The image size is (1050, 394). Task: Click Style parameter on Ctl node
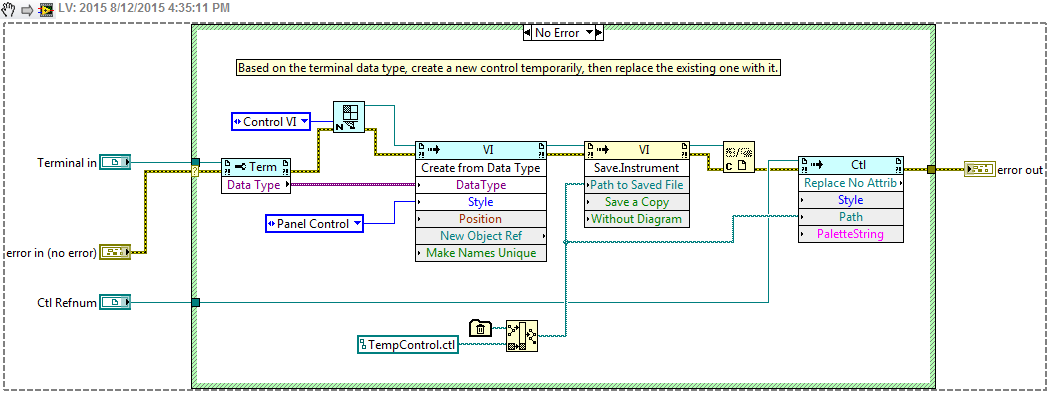(x=850, y=200)
